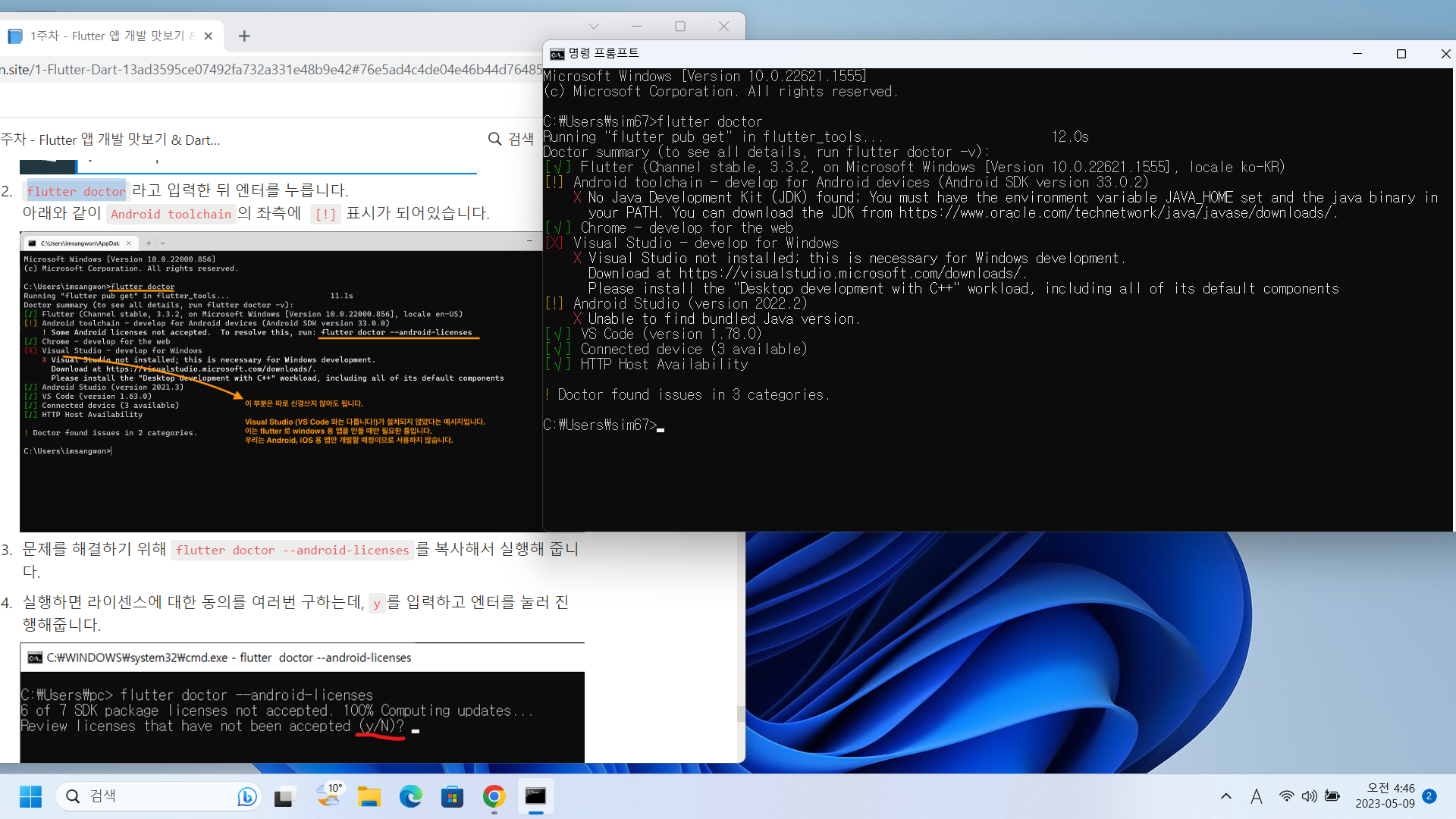The width and height of the screenshot is (1456, 819).
Task: Launch File Explorer from the taskbar
Action: pyautogui.click(x=369, y=796)
